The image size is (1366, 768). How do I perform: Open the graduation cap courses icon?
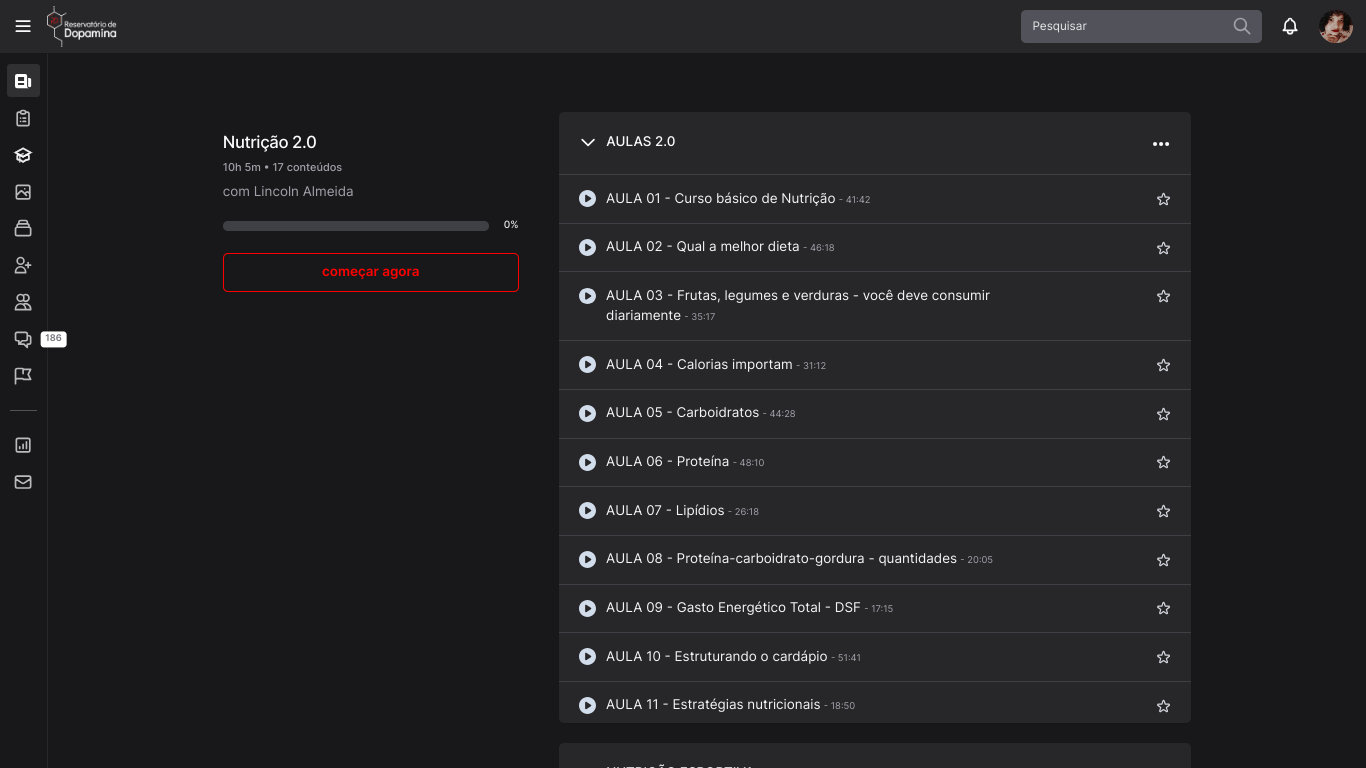click(23, 155)
